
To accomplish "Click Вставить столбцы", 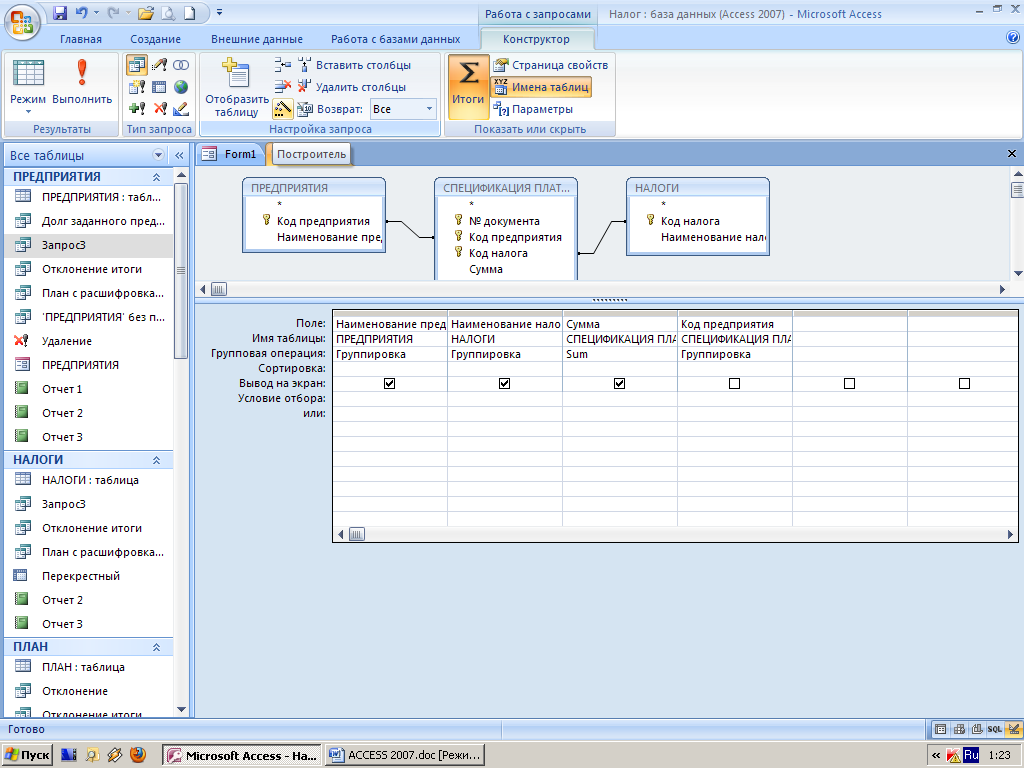I will (x=355, y=65).
